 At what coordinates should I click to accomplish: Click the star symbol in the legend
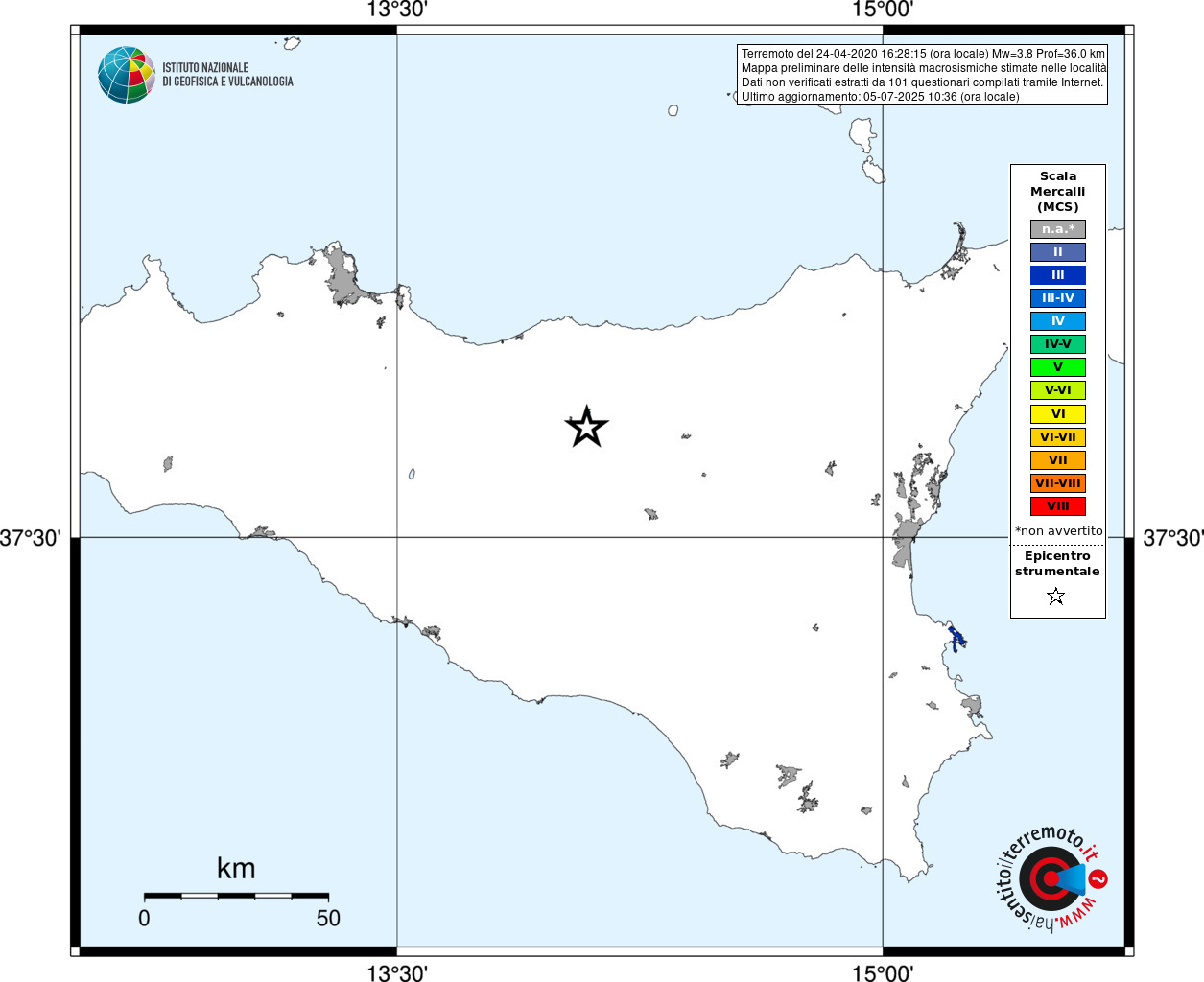pyautogui.click(x=1056, y=596)
